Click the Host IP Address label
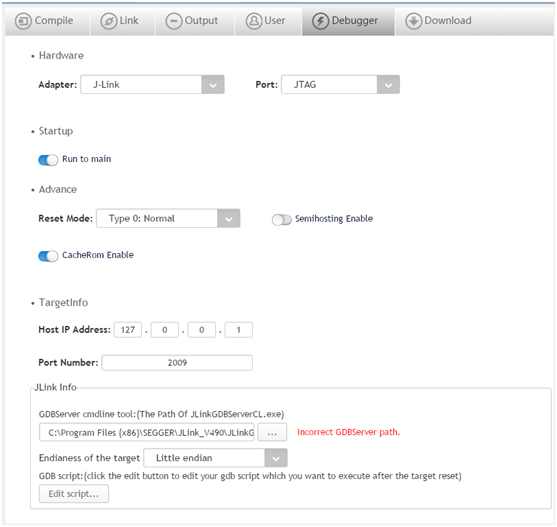 click(x=75, y=330)
